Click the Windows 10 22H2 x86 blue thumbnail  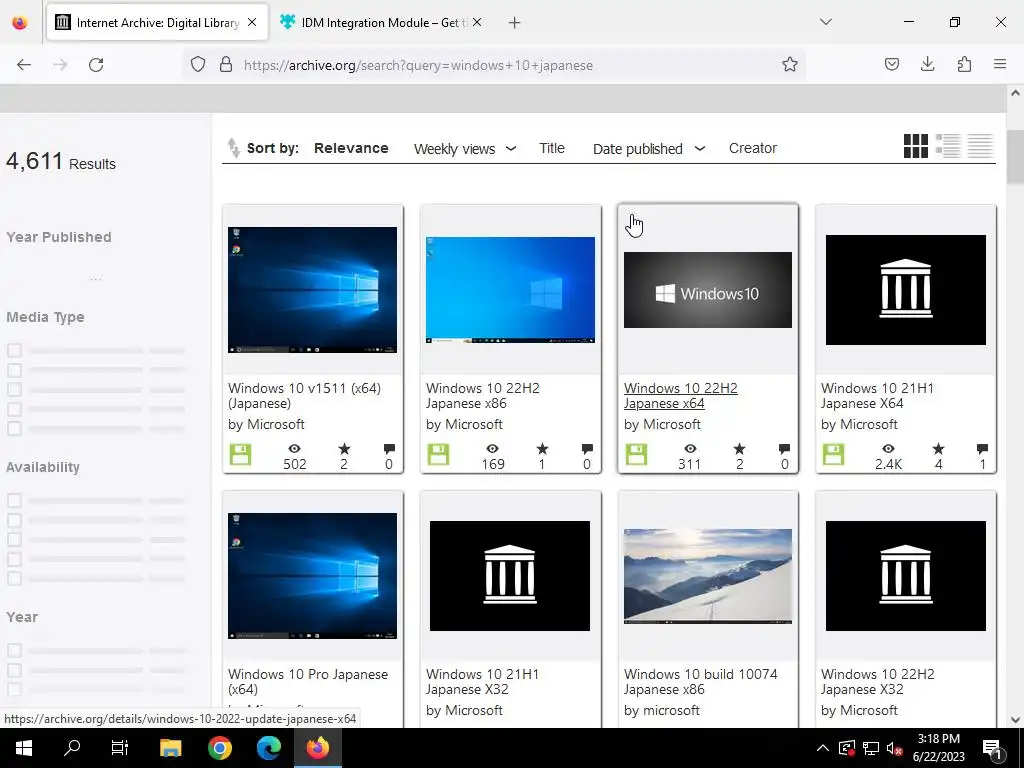(x=510, y=290)
